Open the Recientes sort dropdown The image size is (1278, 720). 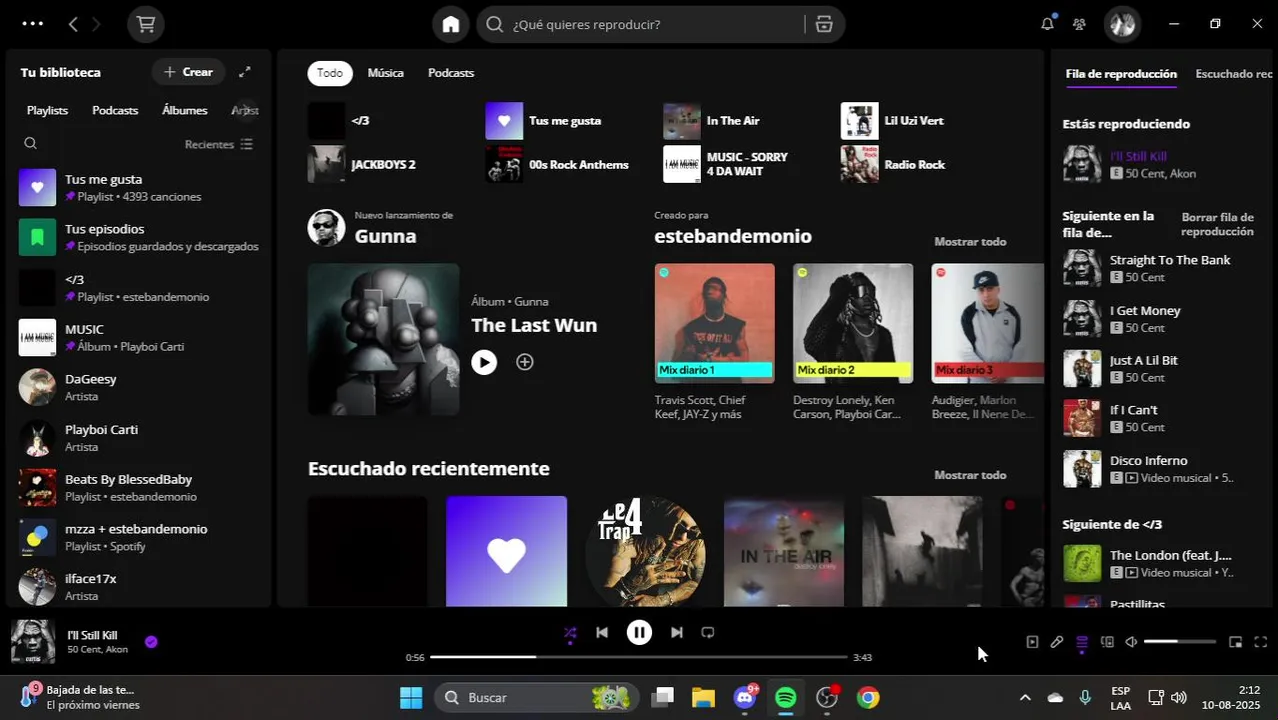(x=219, y=144)
